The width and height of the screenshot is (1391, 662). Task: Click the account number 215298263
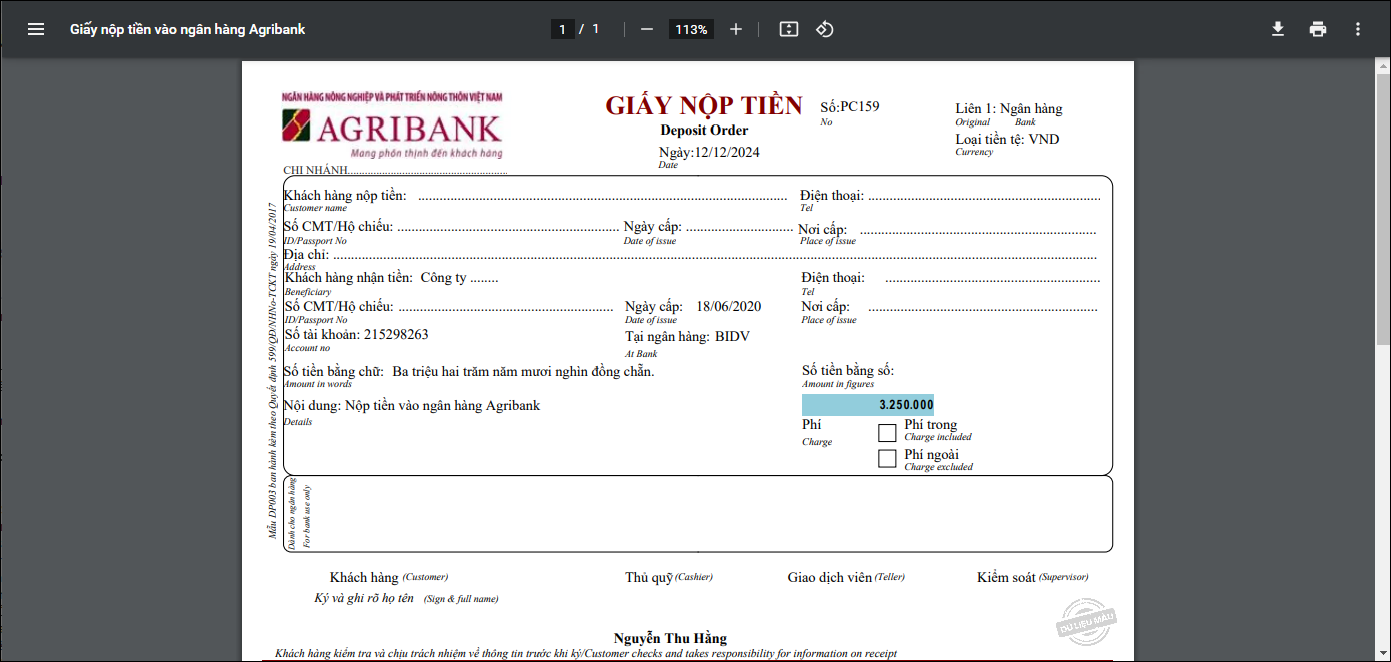click(396, 335)
